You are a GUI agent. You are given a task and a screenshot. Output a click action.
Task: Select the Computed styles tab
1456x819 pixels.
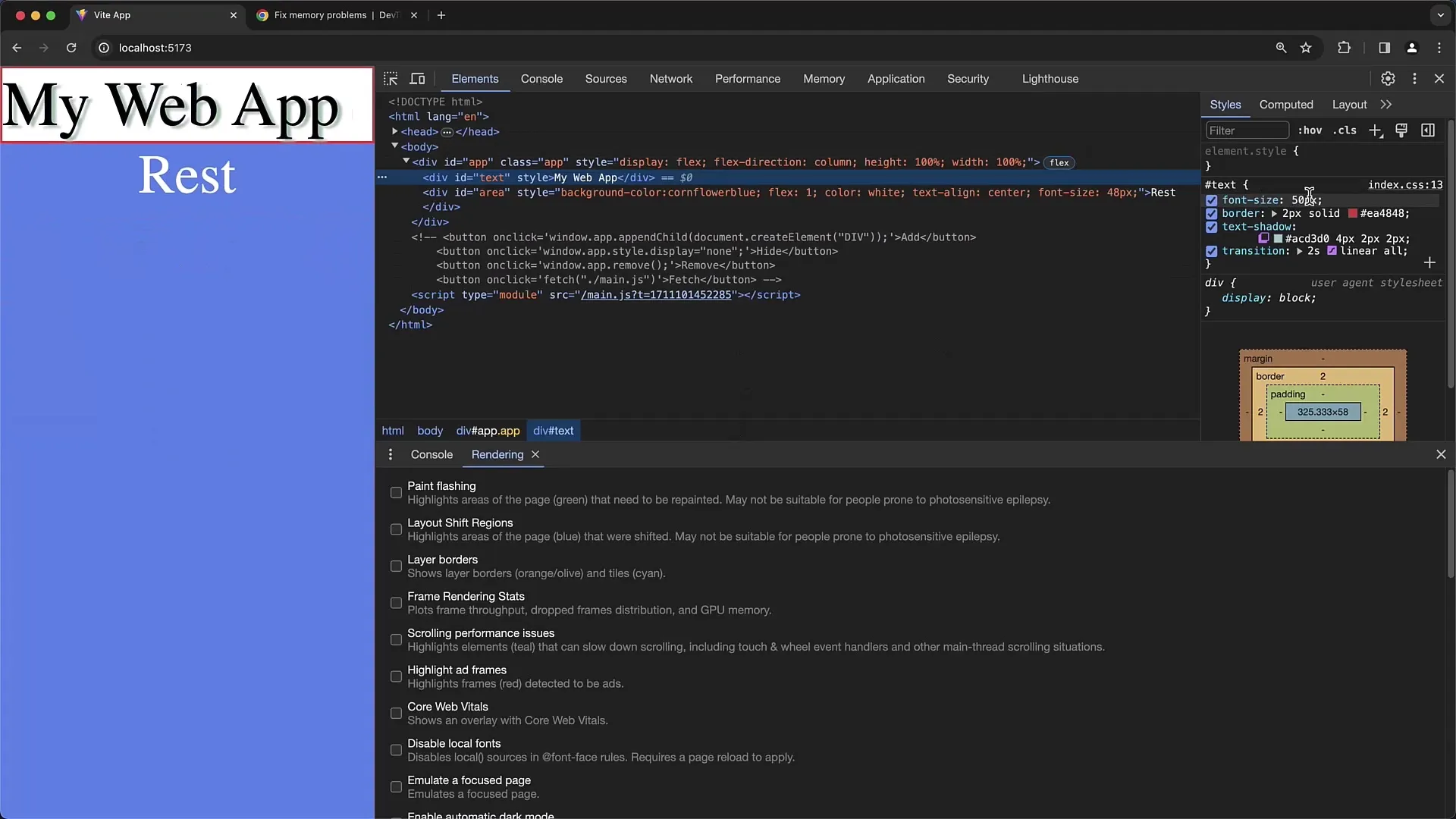pos(1286,104)
